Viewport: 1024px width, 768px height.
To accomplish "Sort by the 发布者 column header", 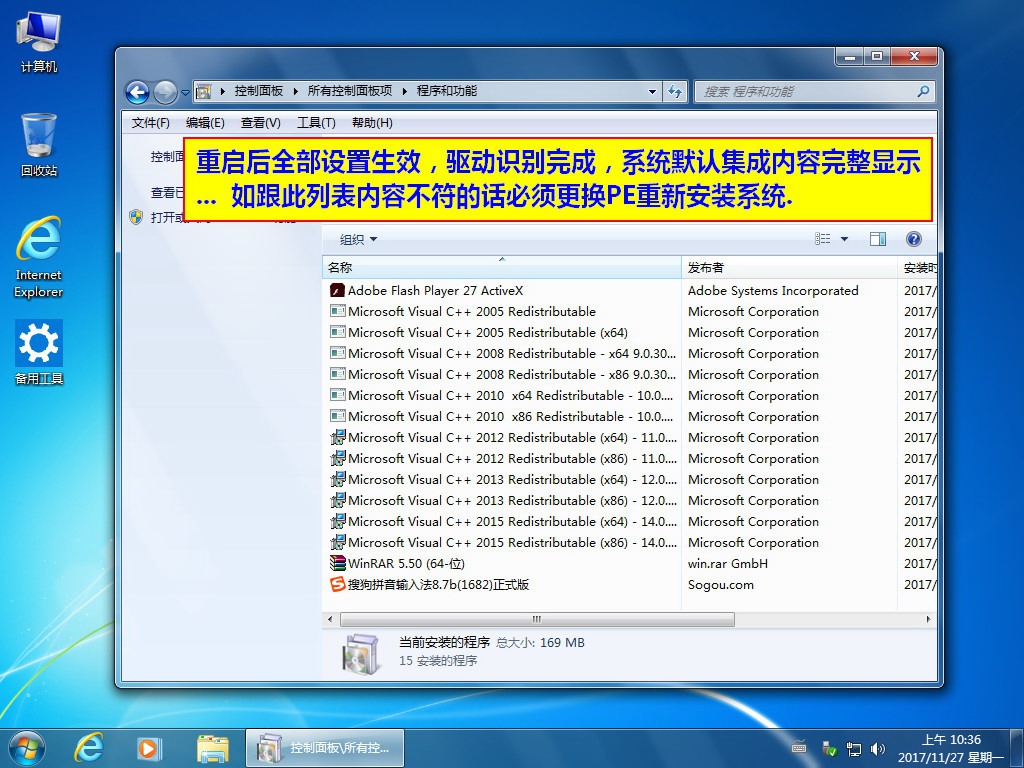I will coord(789,267).
